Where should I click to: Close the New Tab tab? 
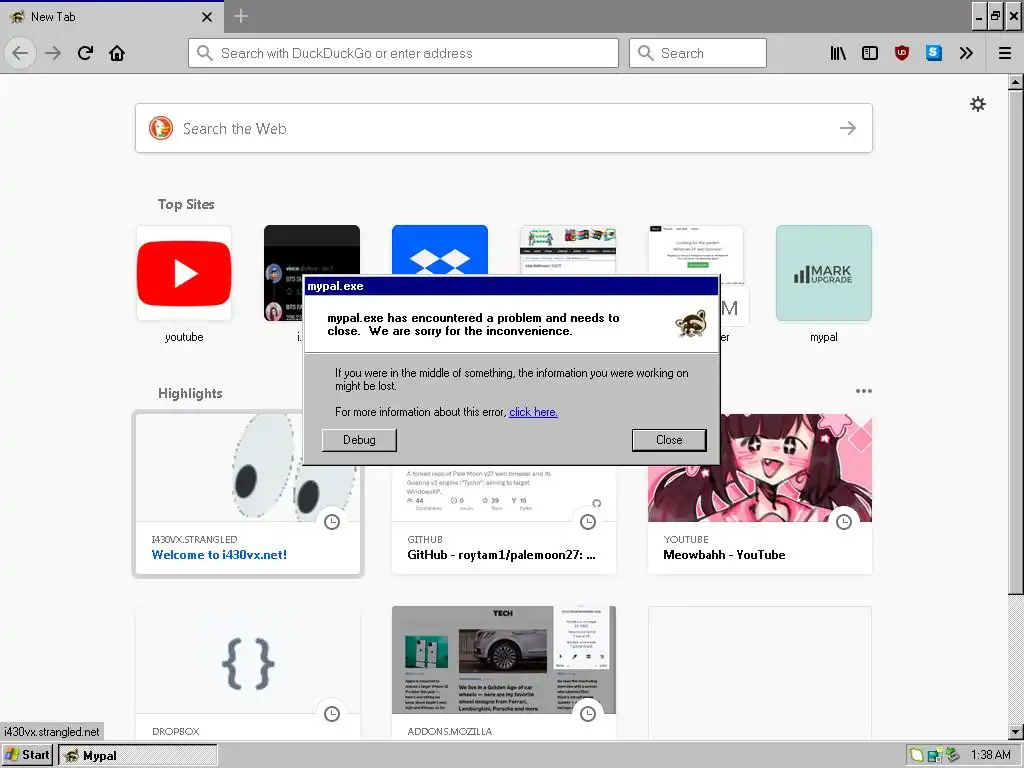(207, 17)
